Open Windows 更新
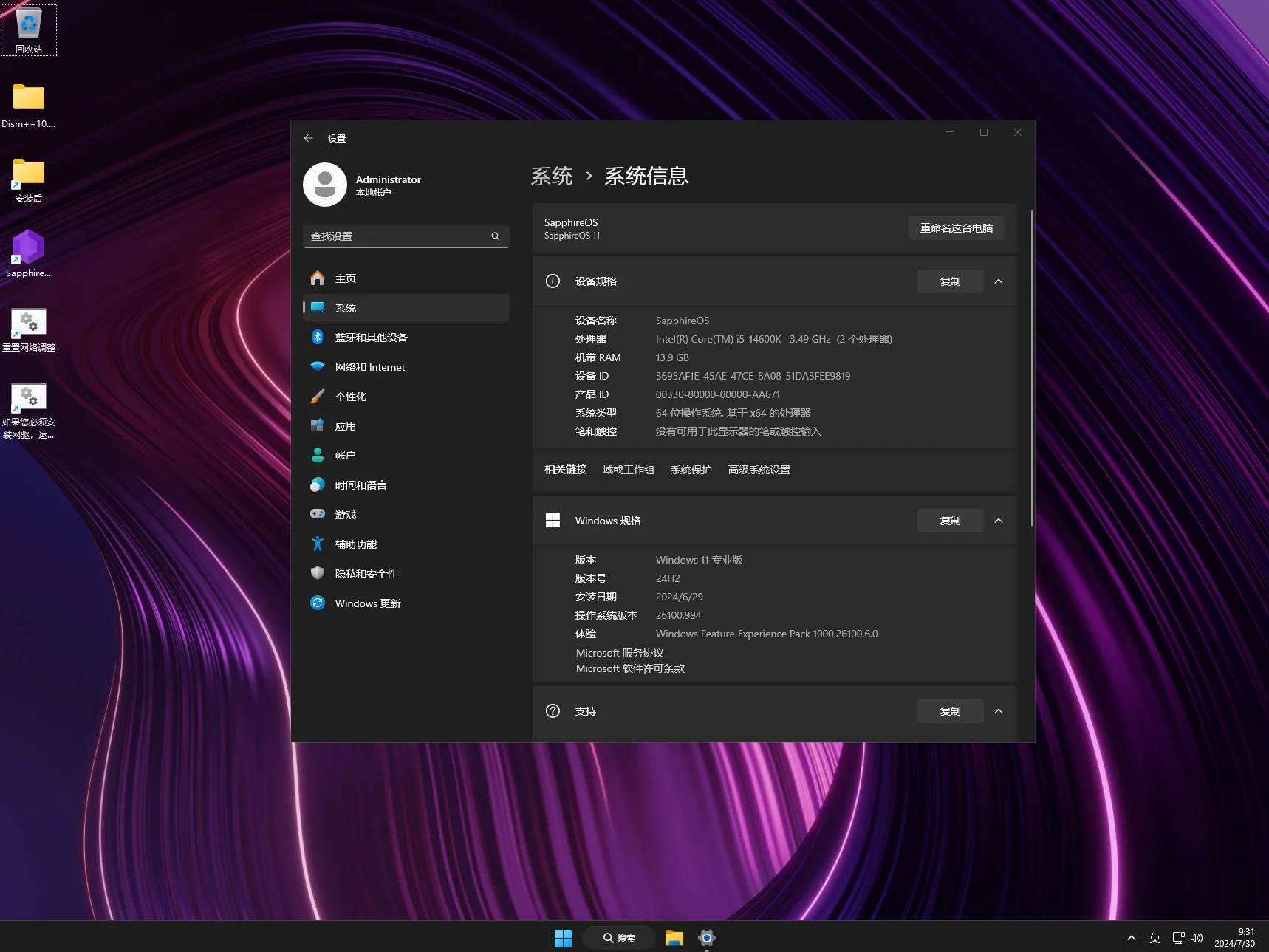The height and width of the screenshot is (952, 1269). [x=367, y=603]
